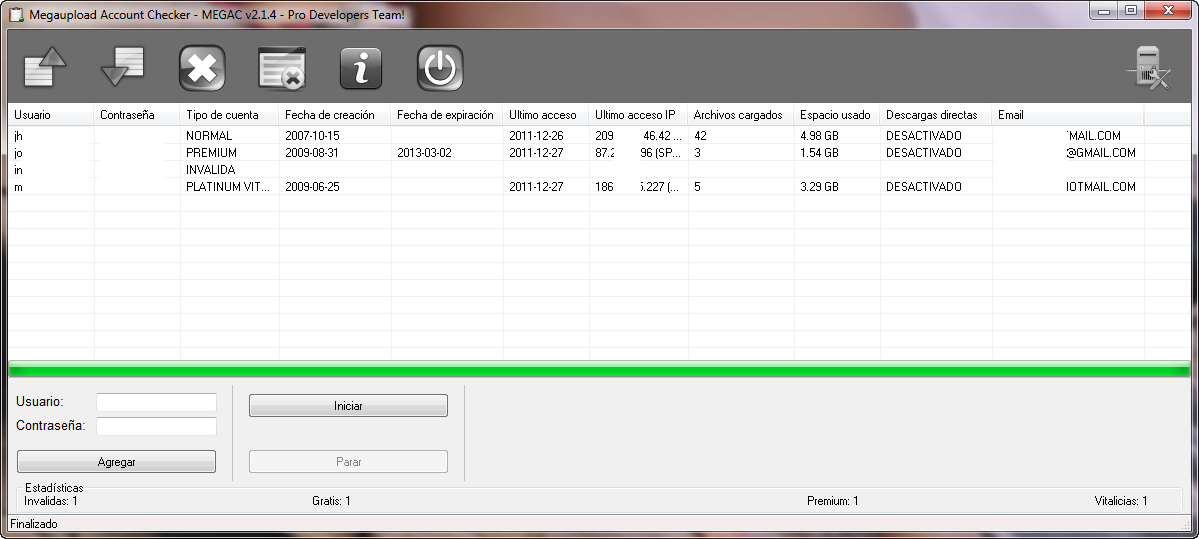Sort by Email column header
Viewport: 1199px width, 539px height.
click(1068, 115)
